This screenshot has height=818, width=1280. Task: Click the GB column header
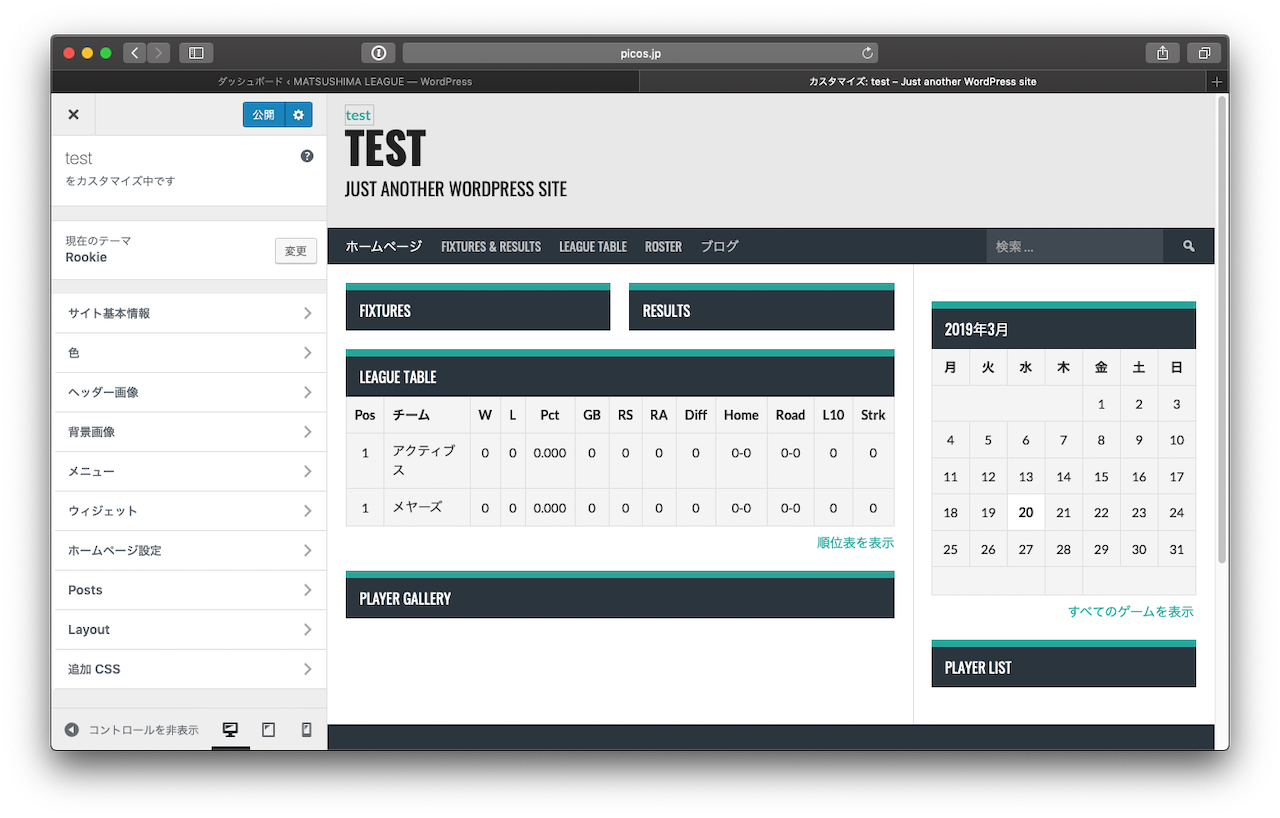click(x=592, y=415)
